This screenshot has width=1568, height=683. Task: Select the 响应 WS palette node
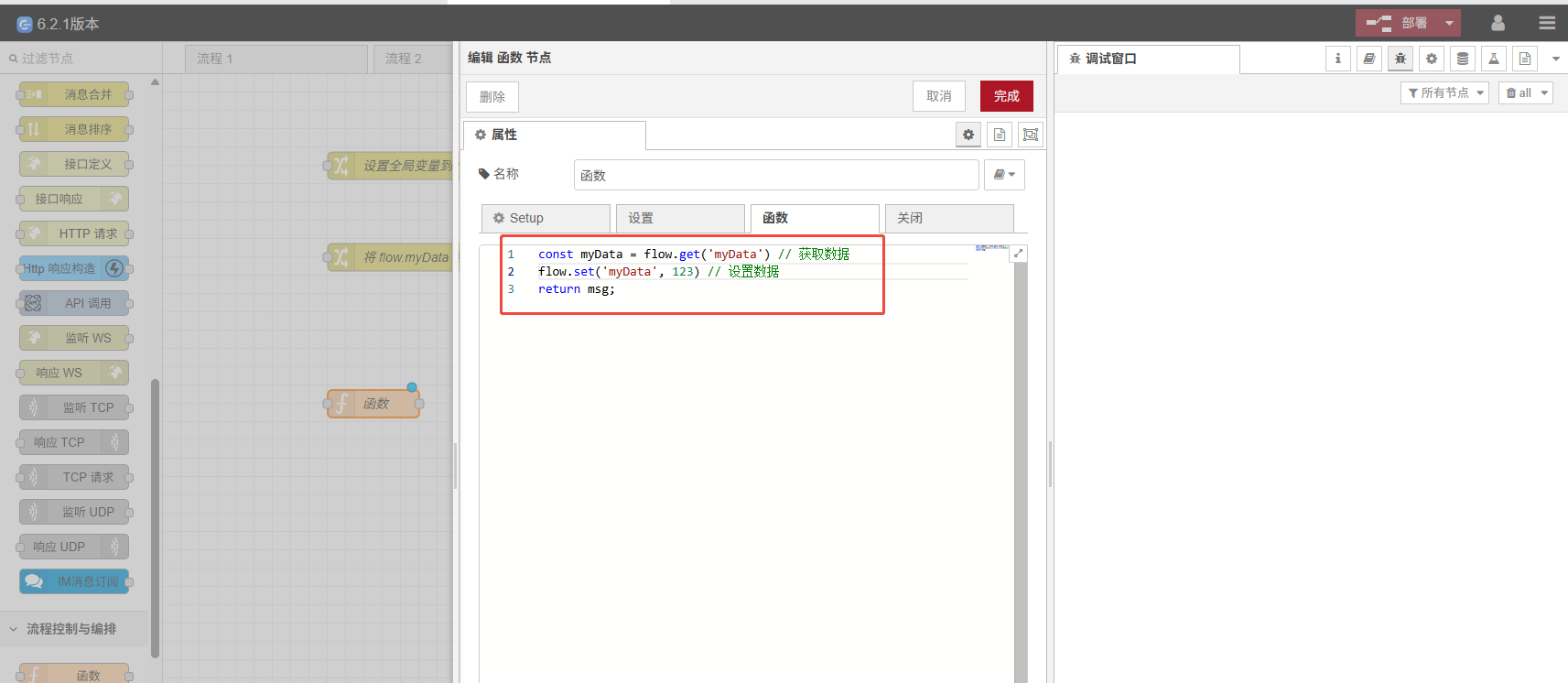point(74,373)
